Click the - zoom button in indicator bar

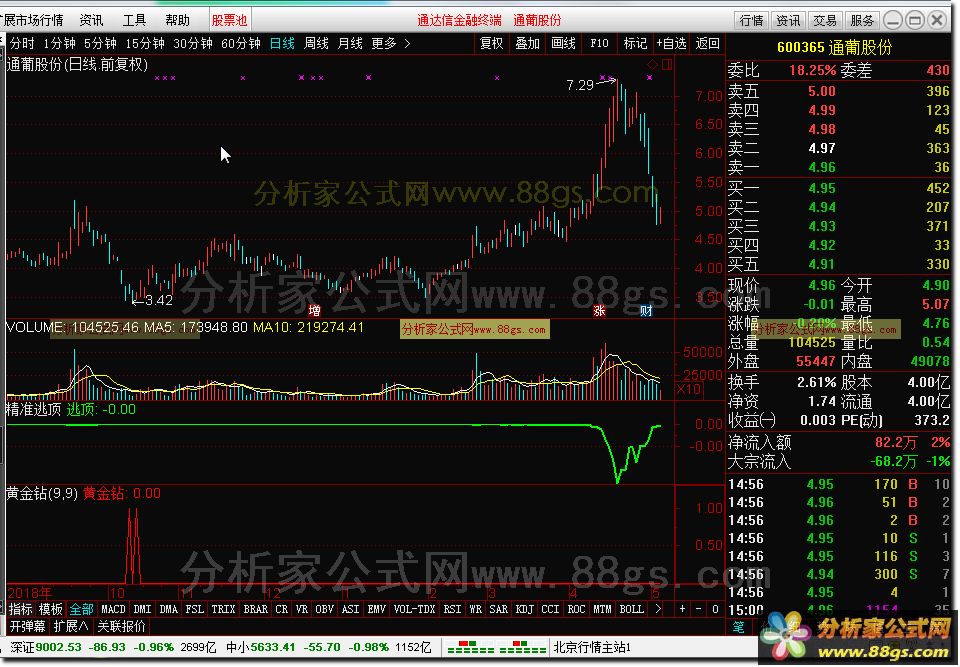pyautogui.click(x=699, y=609)
